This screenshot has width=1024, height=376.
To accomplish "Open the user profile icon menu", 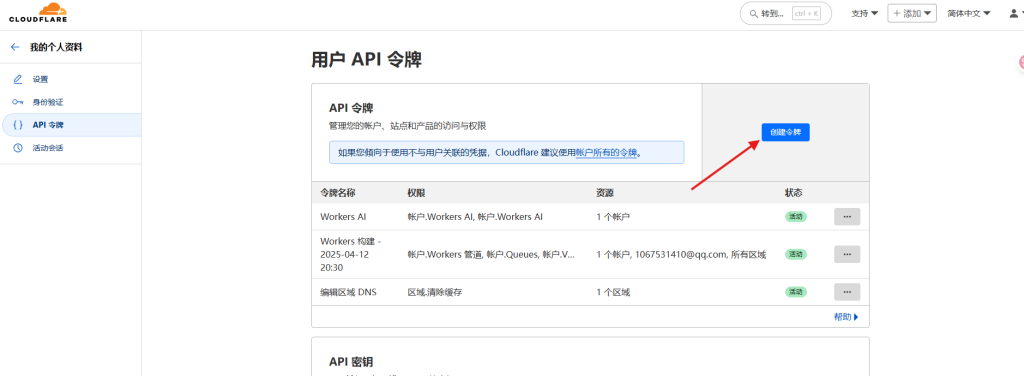I will pos(1013,13).
